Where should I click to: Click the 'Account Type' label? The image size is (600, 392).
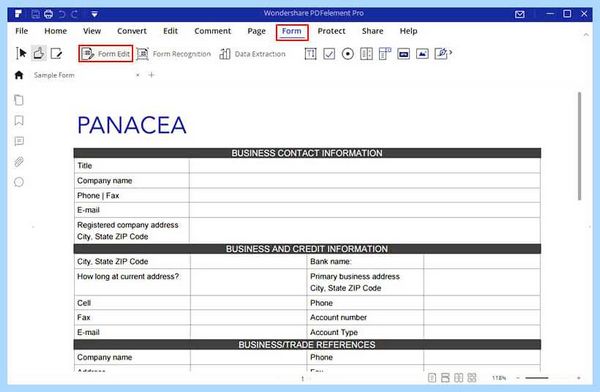[334, 332]
